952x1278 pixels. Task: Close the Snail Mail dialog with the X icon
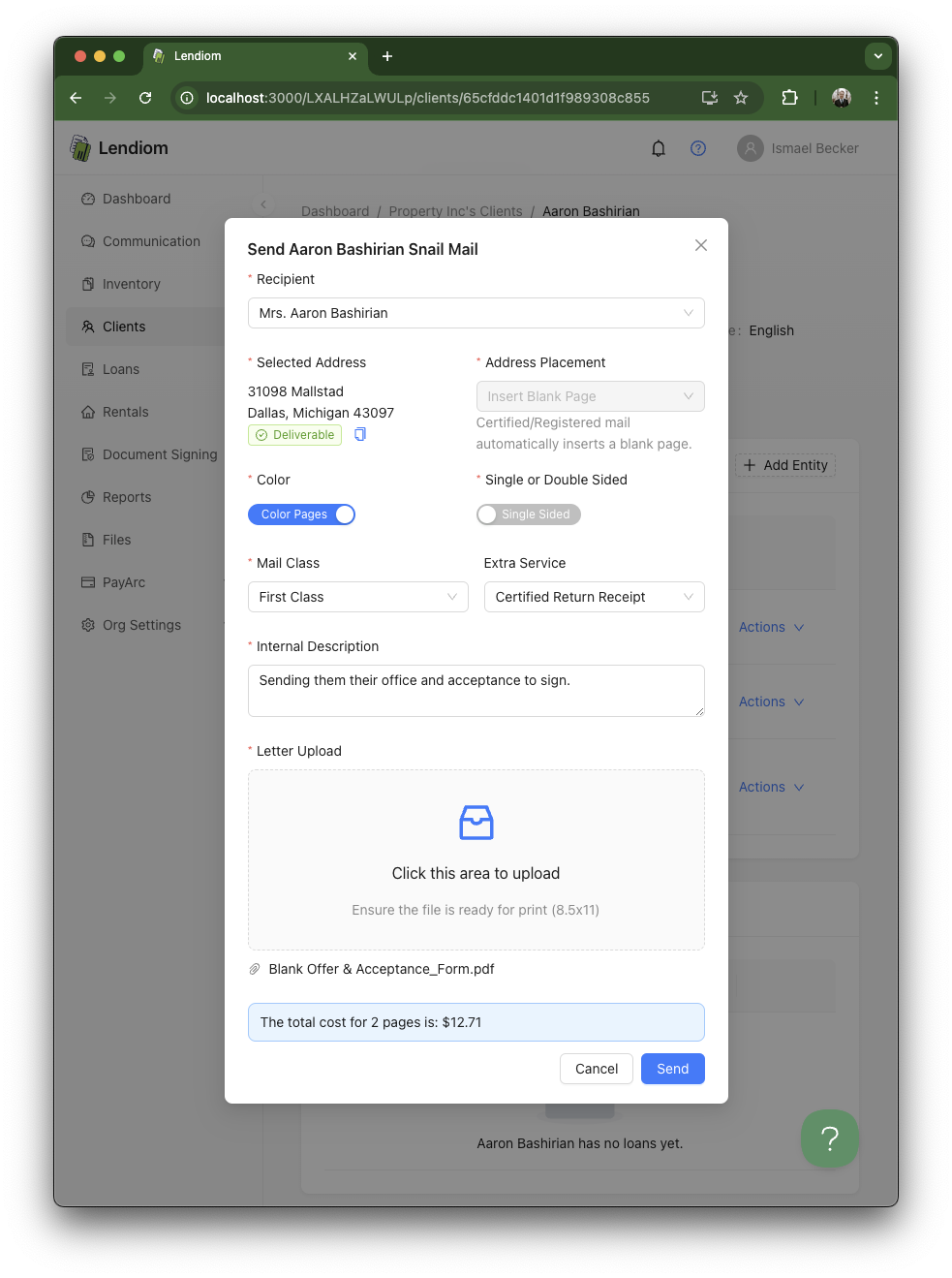(x=701, y=245)
